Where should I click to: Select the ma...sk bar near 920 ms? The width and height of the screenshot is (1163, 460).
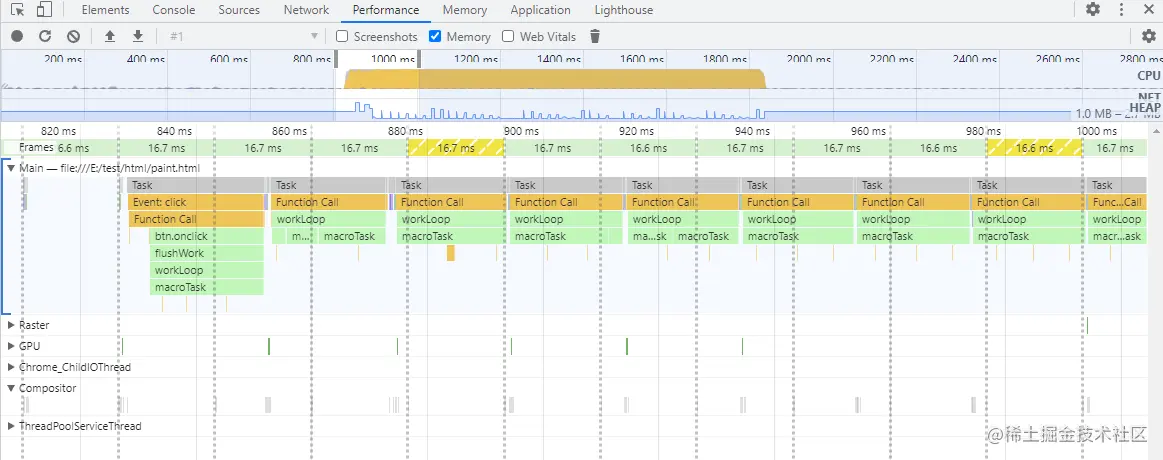(x=650, y=236)
